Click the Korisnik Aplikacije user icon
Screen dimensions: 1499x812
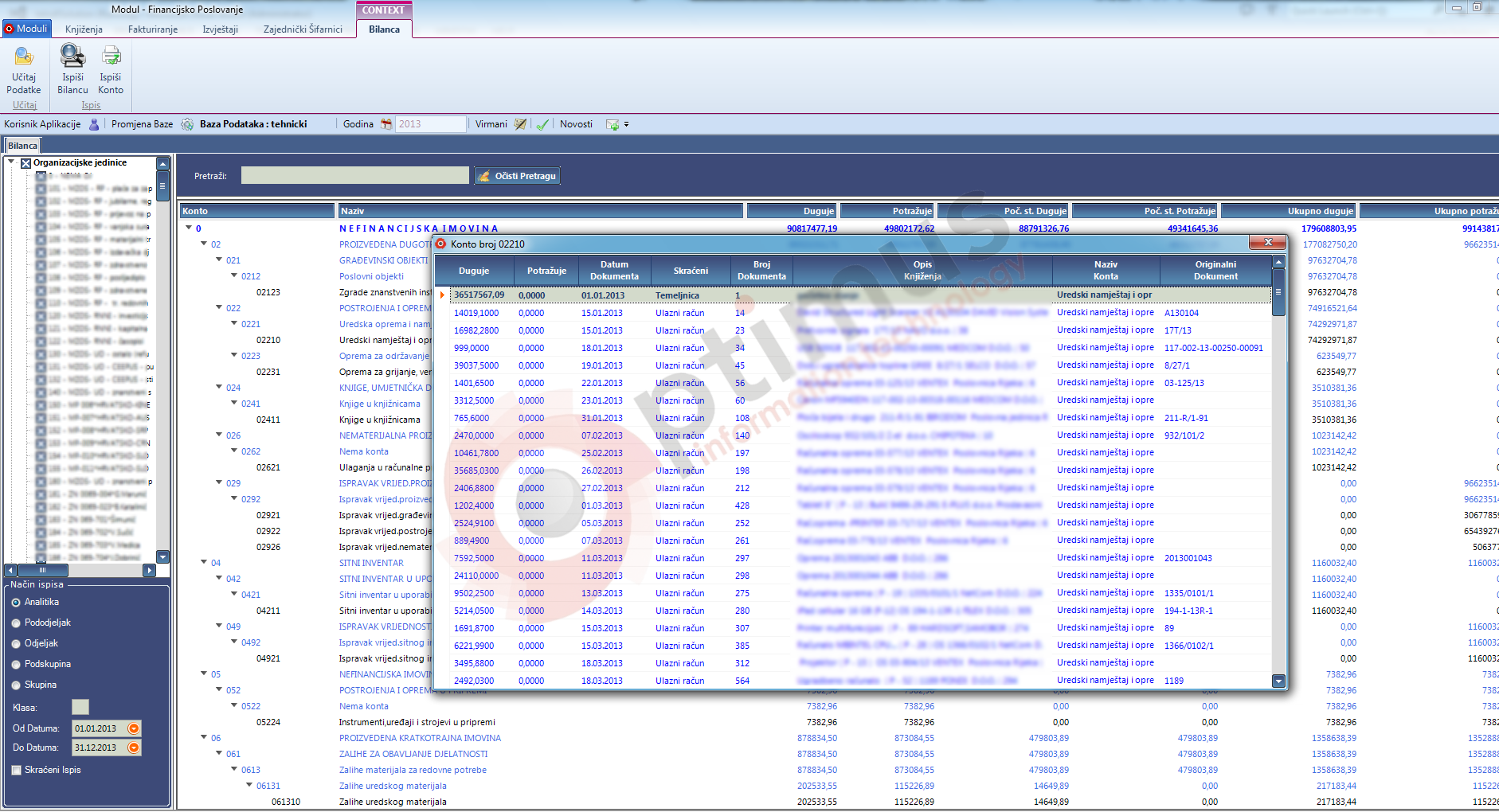click(x=94, y=124)
